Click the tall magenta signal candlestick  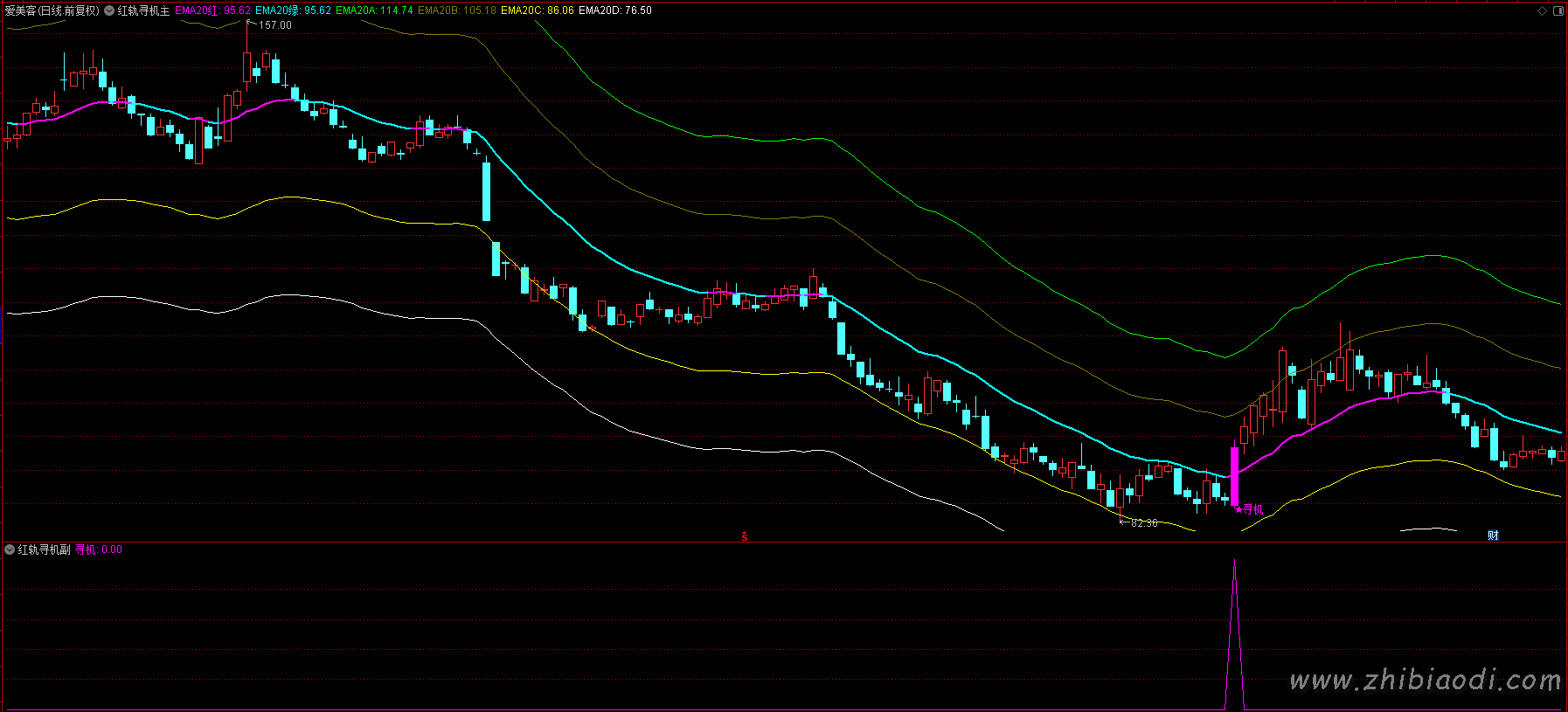click(x=1235, y=476)
